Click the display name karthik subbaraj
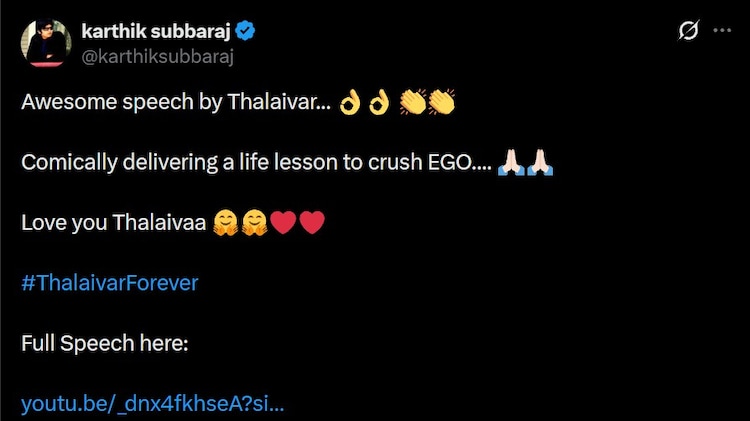Screen dimensions: 750x421 156,31
